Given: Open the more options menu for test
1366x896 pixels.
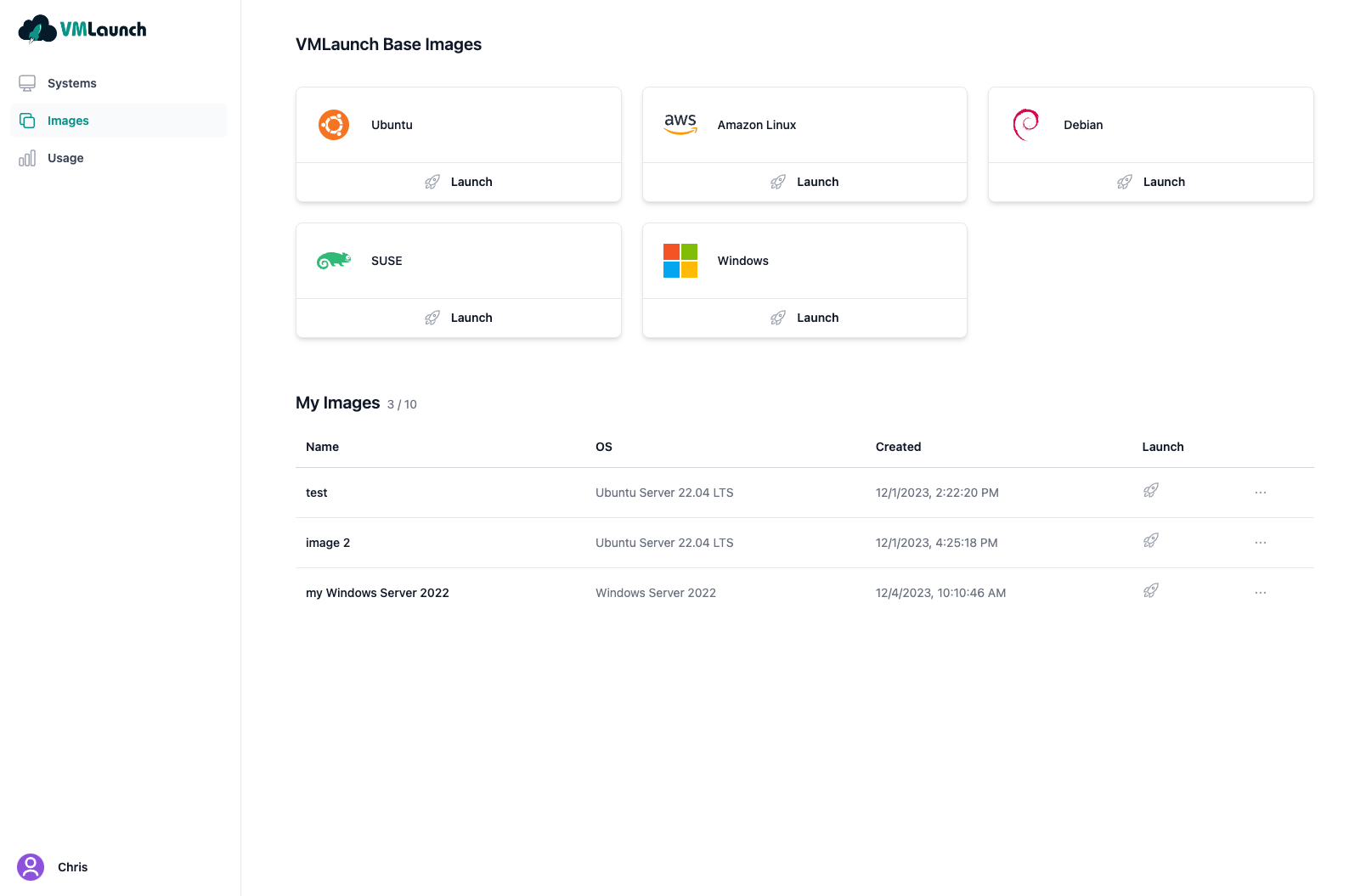Looking at the screenshot, I should [x=1261, y=493].
